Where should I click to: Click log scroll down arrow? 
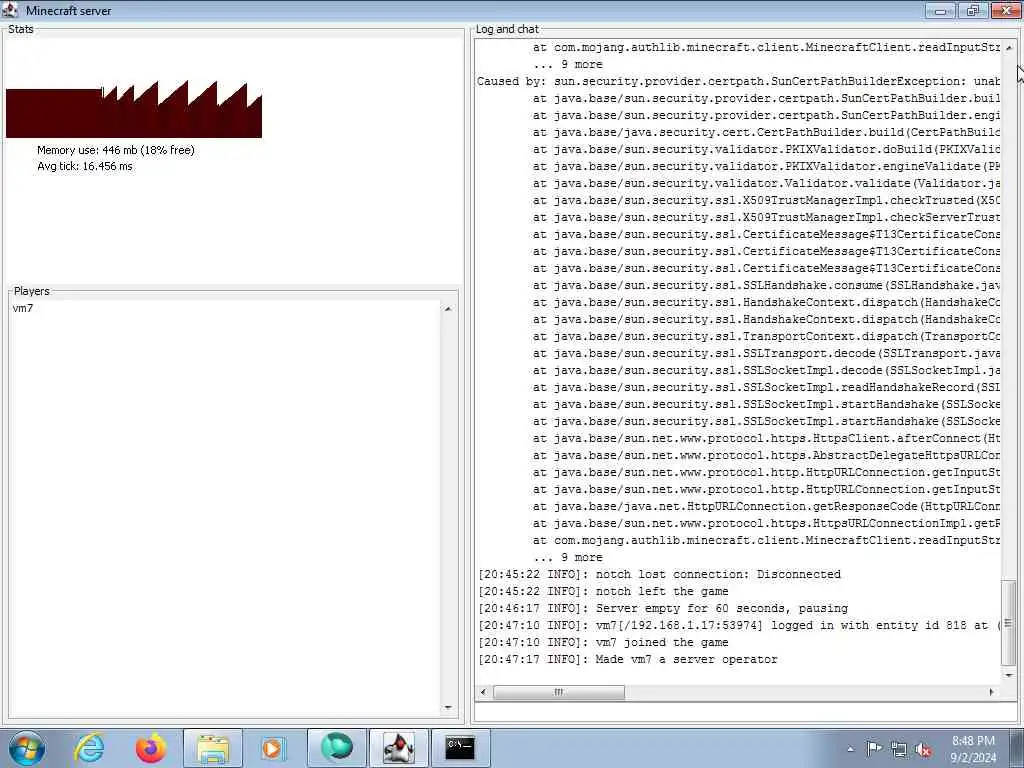(1009, 675)
